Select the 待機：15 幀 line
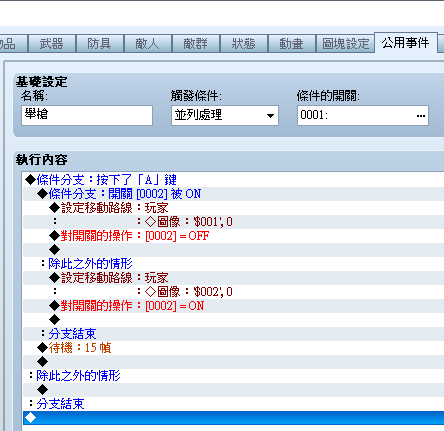 (233, 348)
